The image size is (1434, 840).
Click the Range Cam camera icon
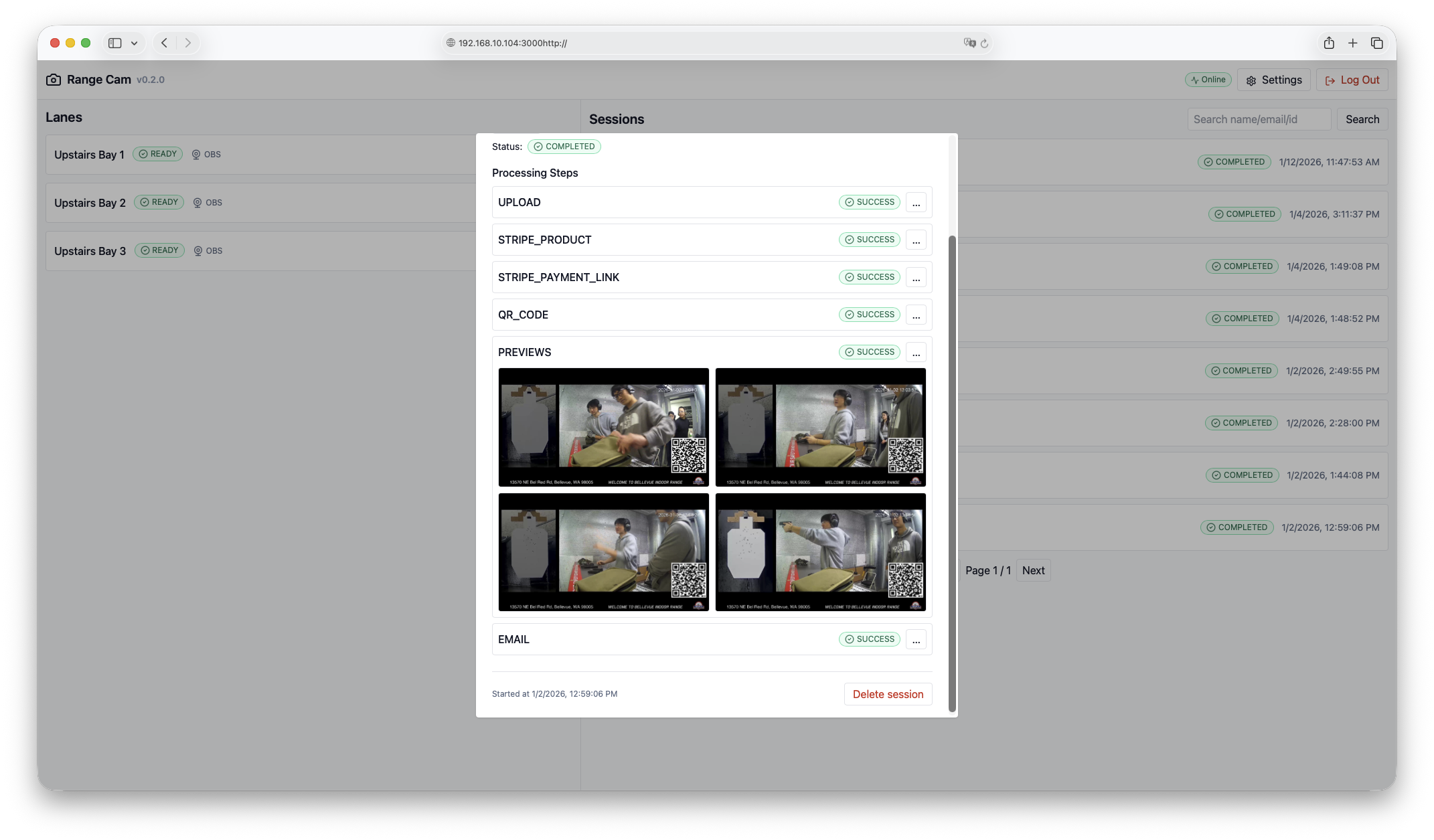coord(54,79)
